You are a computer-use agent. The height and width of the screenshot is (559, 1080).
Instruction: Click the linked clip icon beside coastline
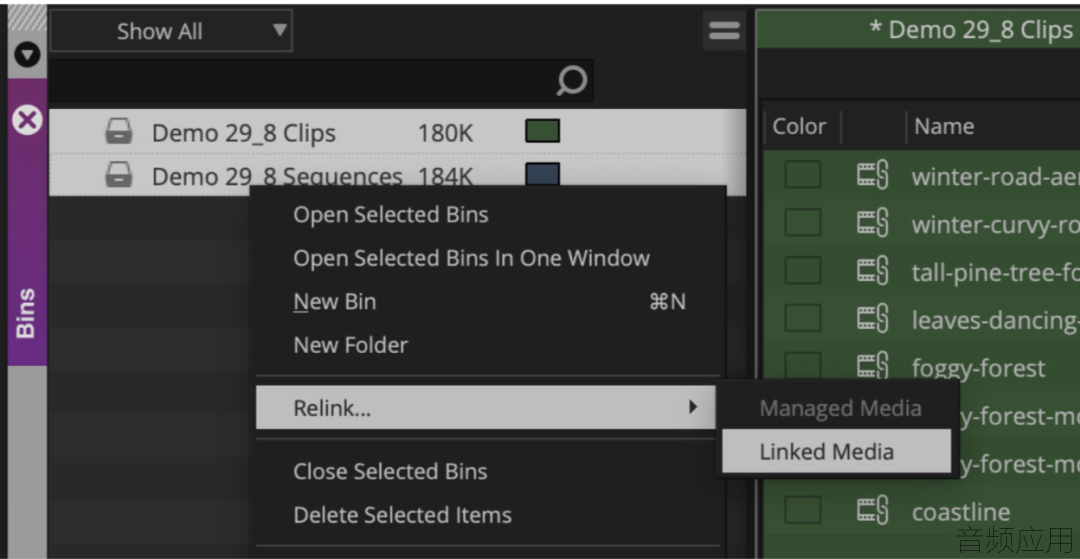(873, 511)
